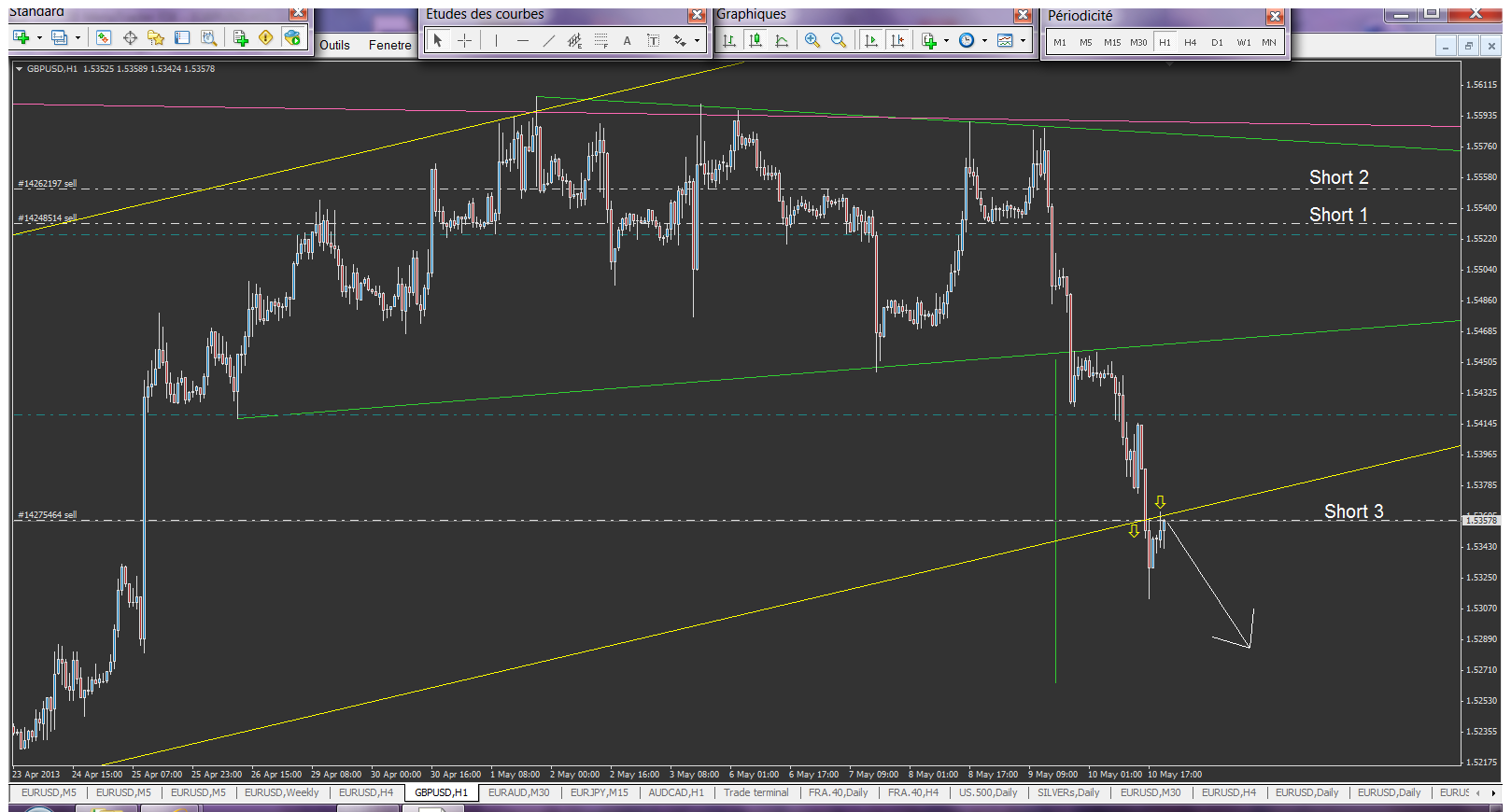Click the zoom in magnifier icon
Image resolution: width=1511 pixels, height=812 pixels.
pos(812,40)
